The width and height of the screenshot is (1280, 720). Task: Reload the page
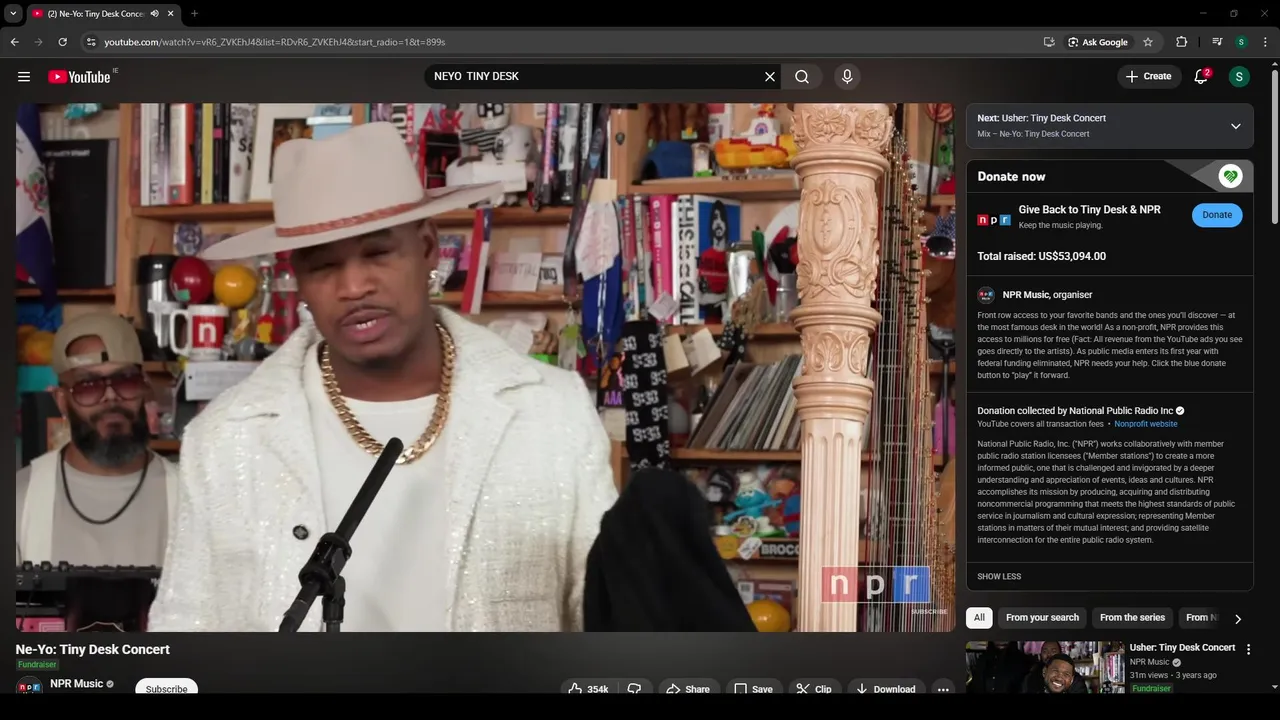pyautogui.click(x=62, y=42)
